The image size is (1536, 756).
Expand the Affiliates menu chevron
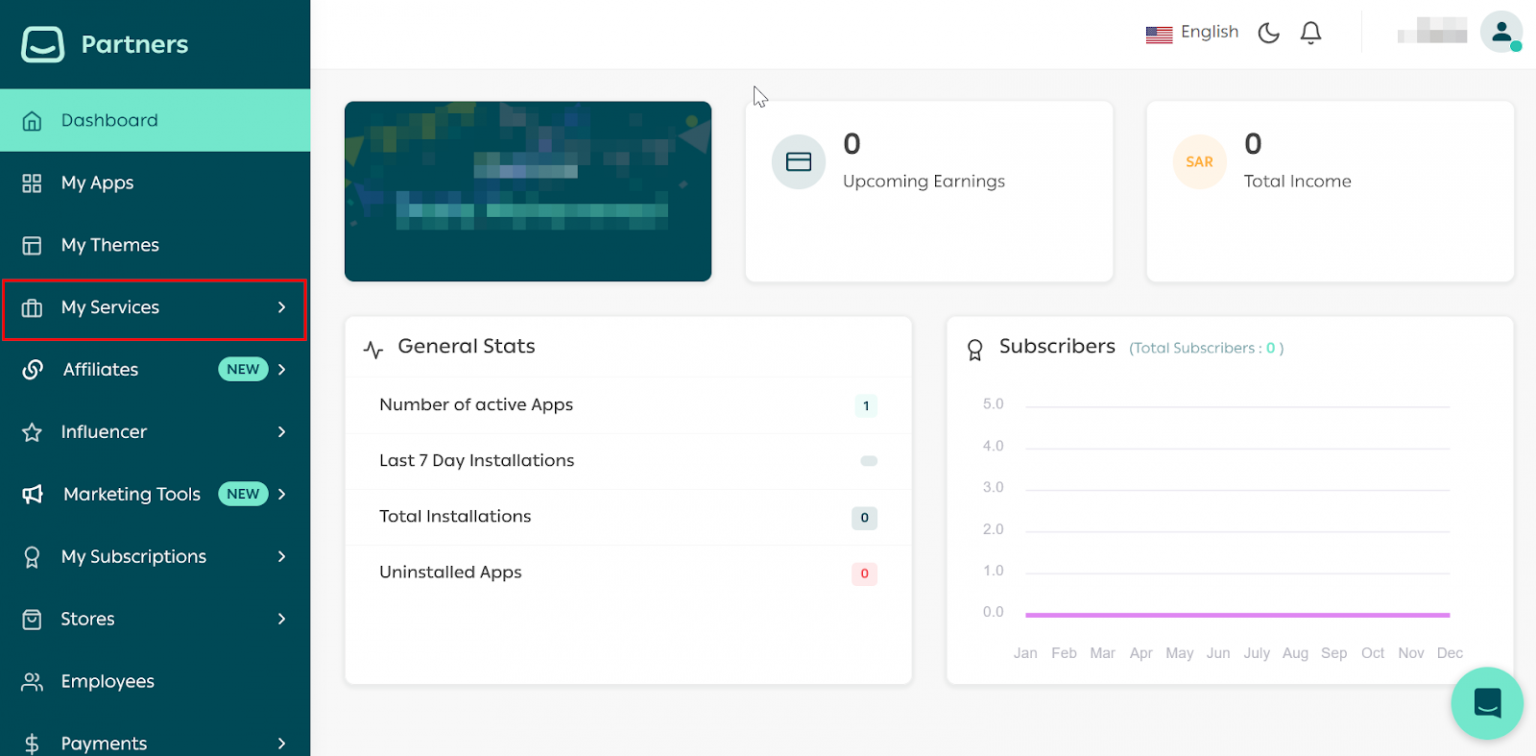tap(282, 370)
